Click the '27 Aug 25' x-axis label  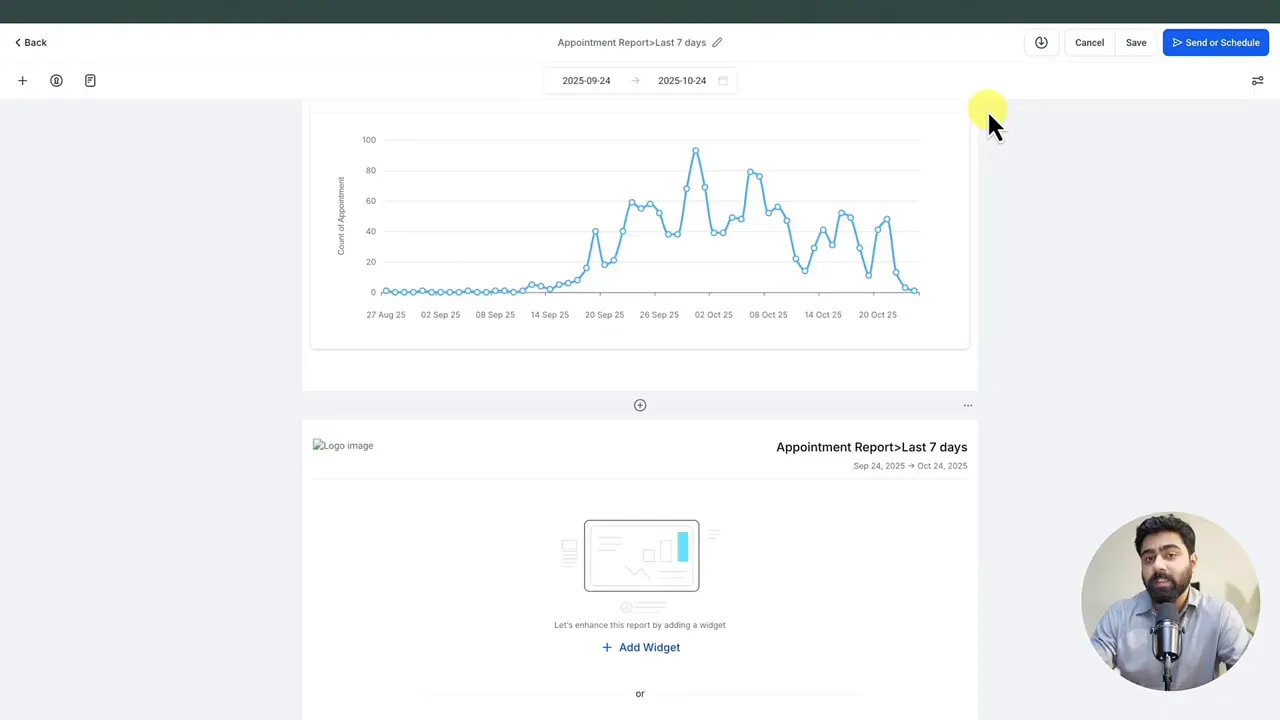[386, 315]
